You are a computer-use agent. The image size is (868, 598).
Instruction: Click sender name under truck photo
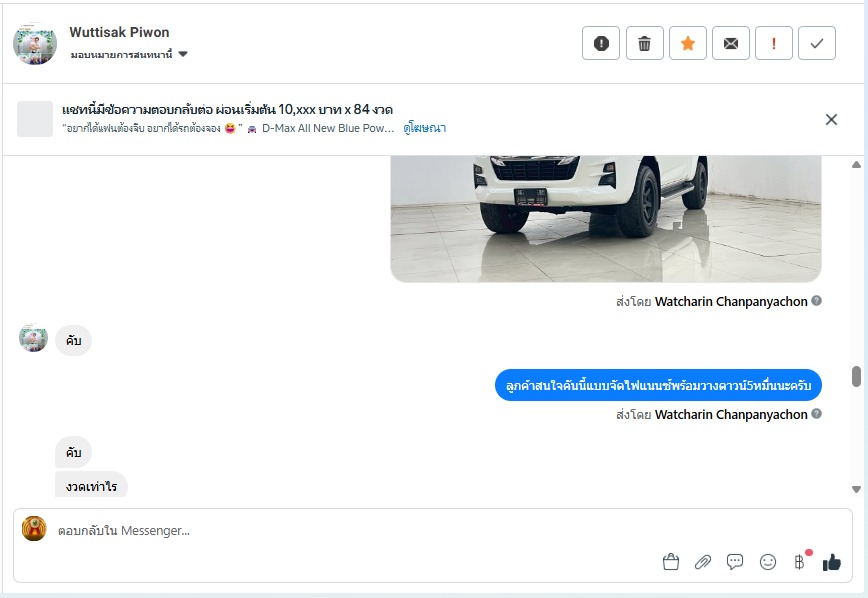pos(731,301)
